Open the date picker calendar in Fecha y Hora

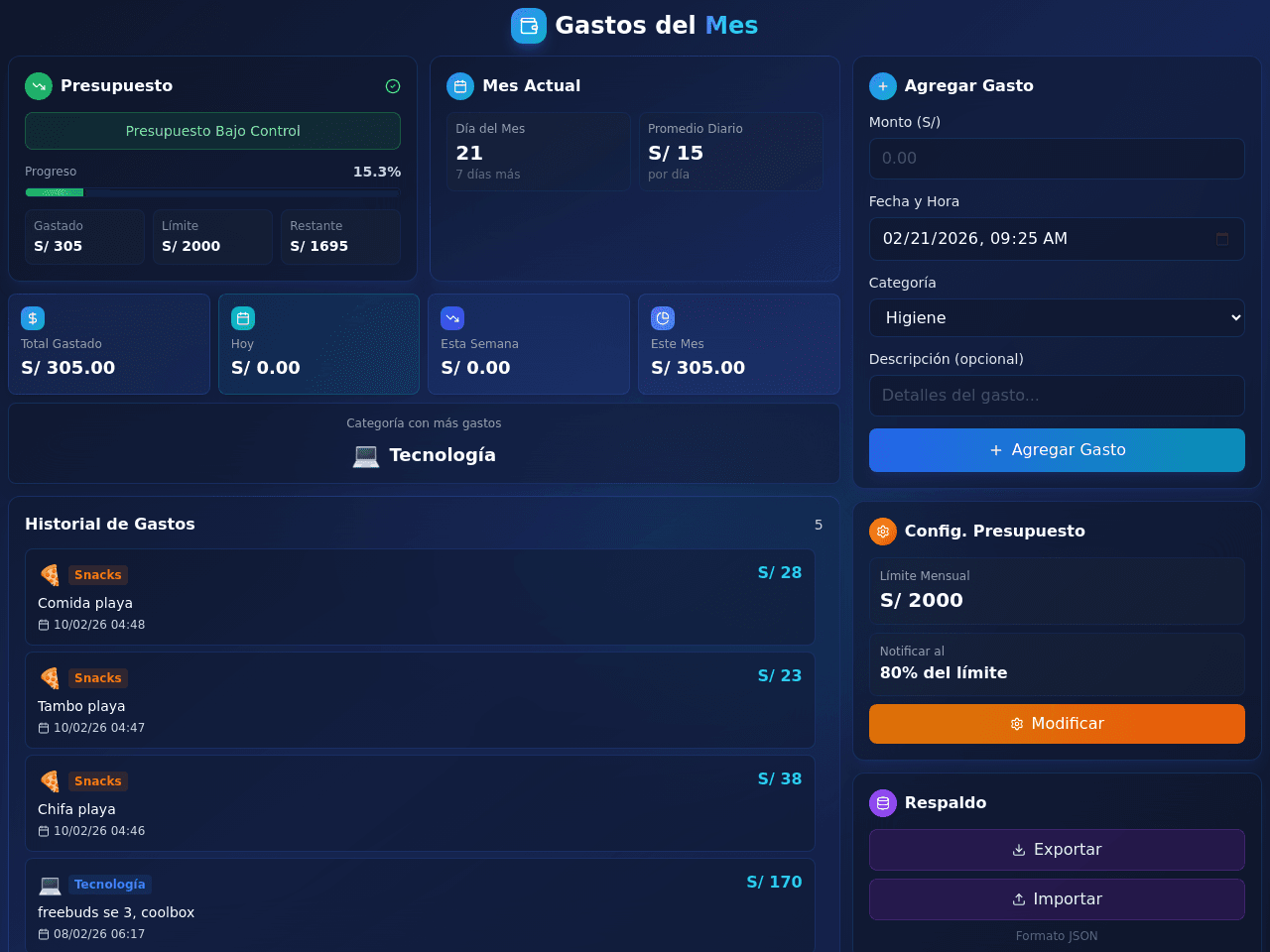tap(1222, 239)
